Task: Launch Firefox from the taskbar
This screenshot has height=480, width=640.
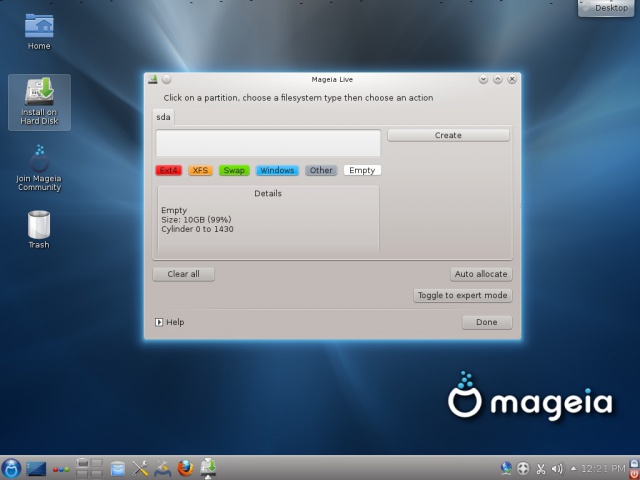Action: click(185, 468)
